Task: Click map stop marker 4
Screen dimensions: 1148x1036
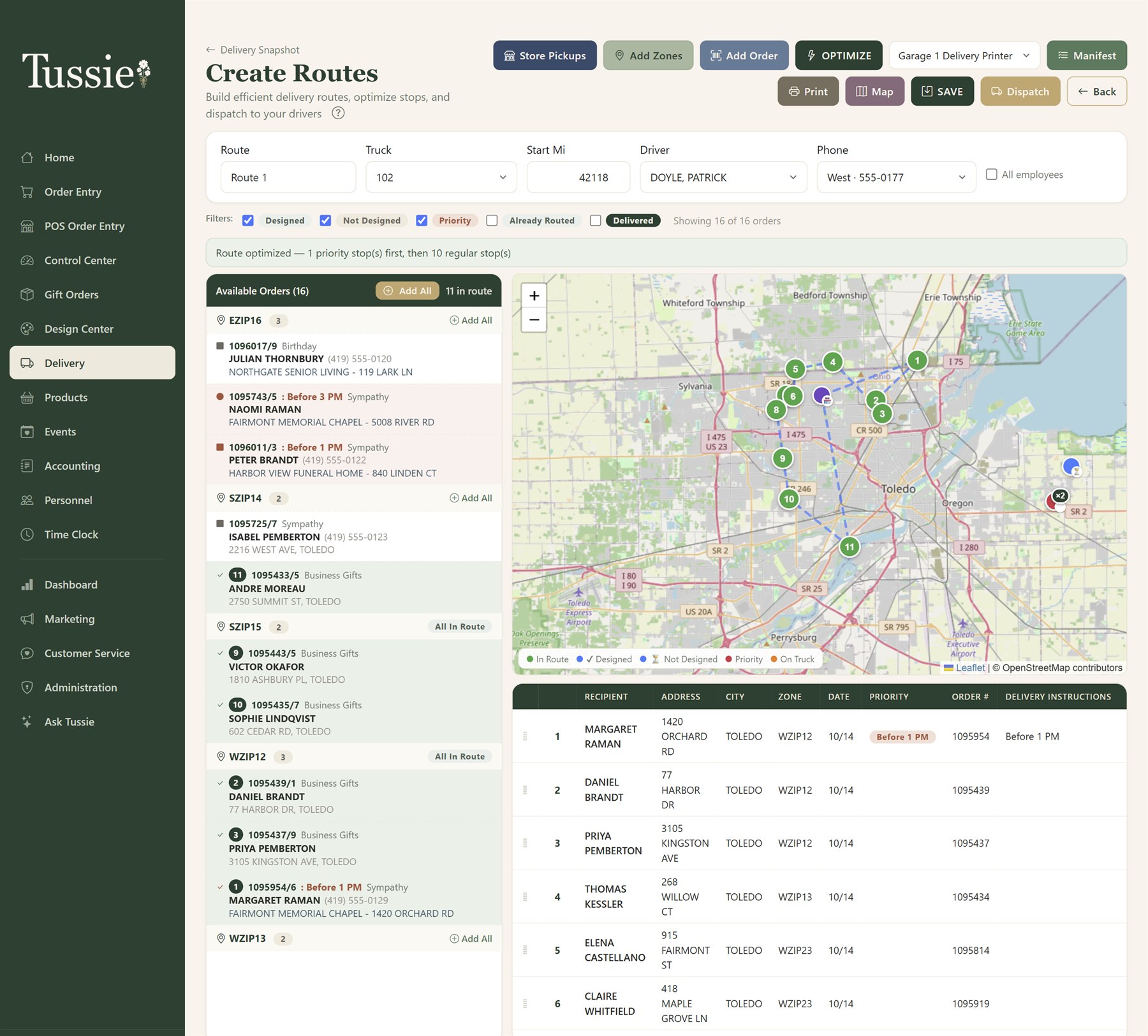Action: (x=832, y=362)
